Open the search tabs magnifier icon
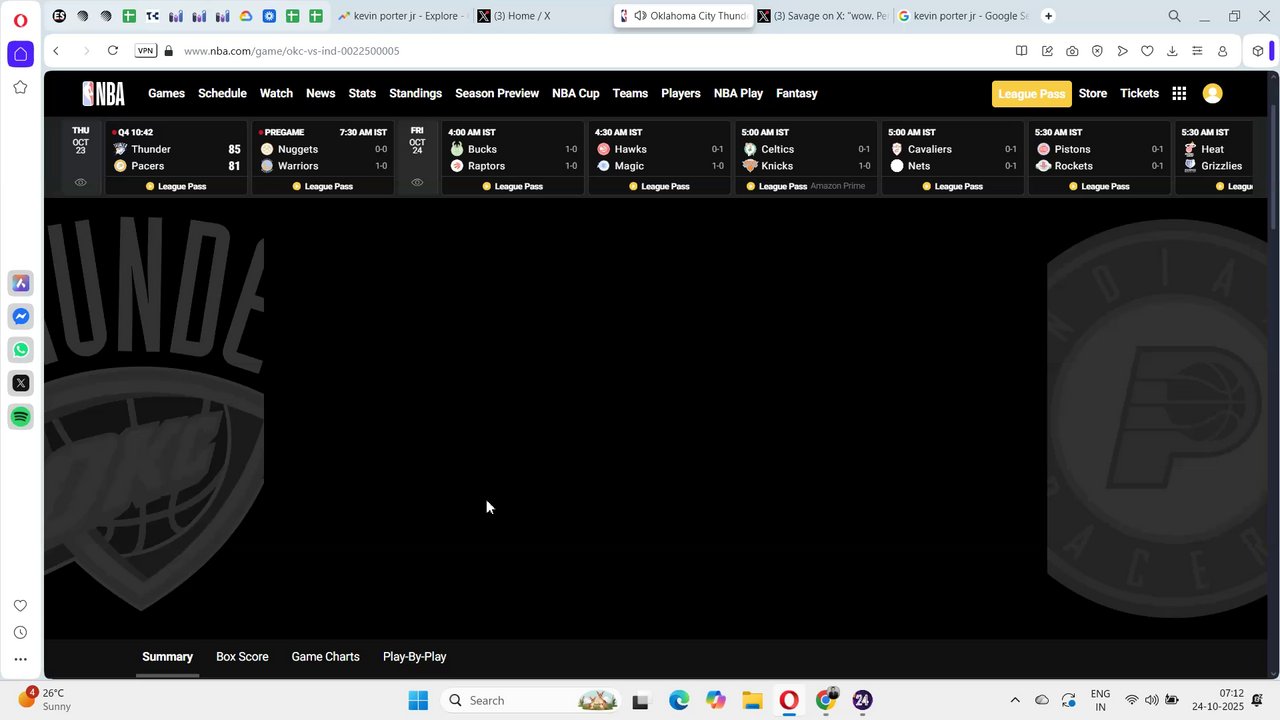The image size is (1280, 720). tap(1175, 16)
